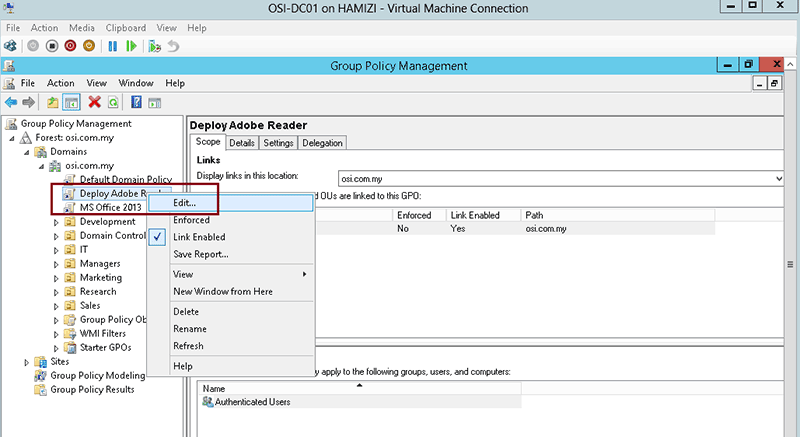Switch to the Delegation tab

point(322,143)
